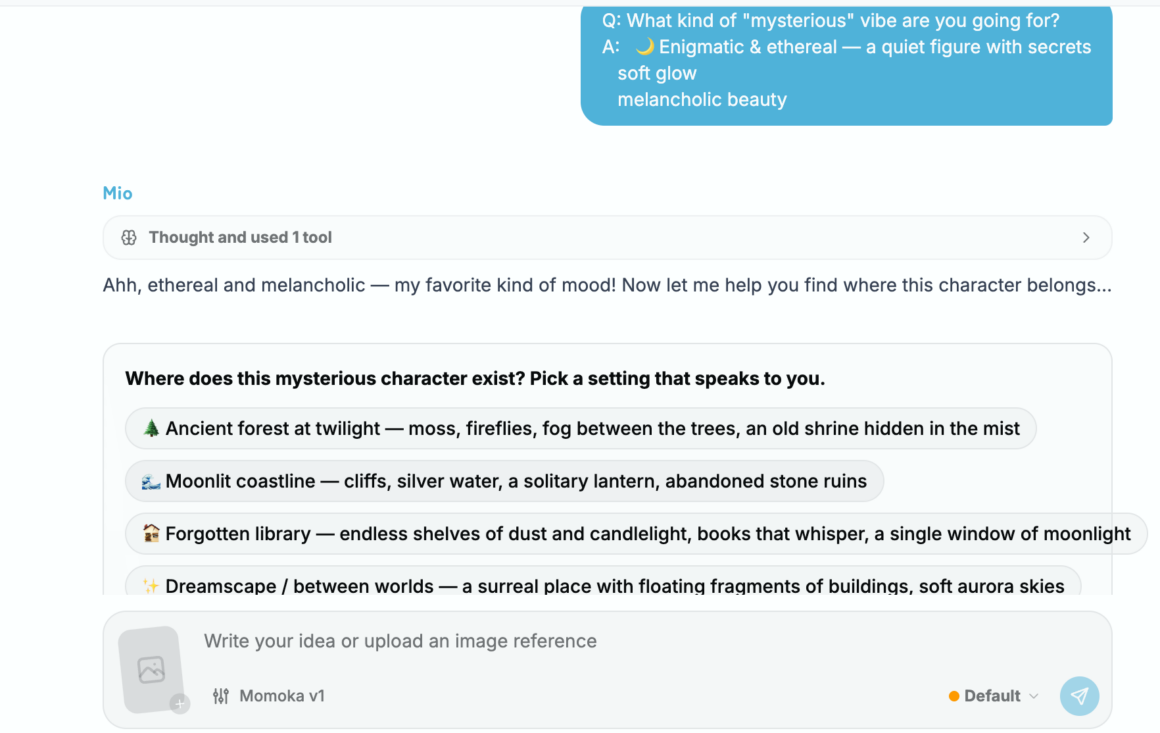Choose the Moonlit coastline setting
Viewport: 1160px width, 733px height.
coord(505,481)
